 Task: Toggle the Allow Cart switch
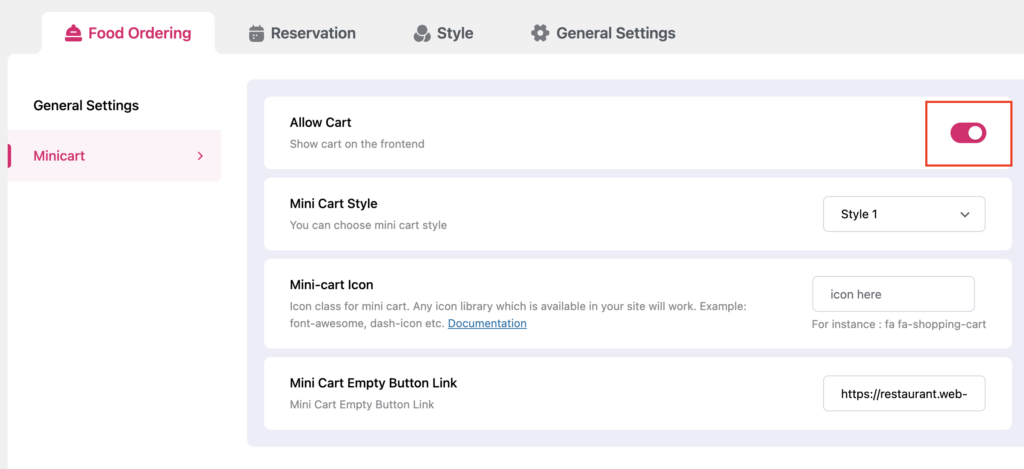(967, 133)
